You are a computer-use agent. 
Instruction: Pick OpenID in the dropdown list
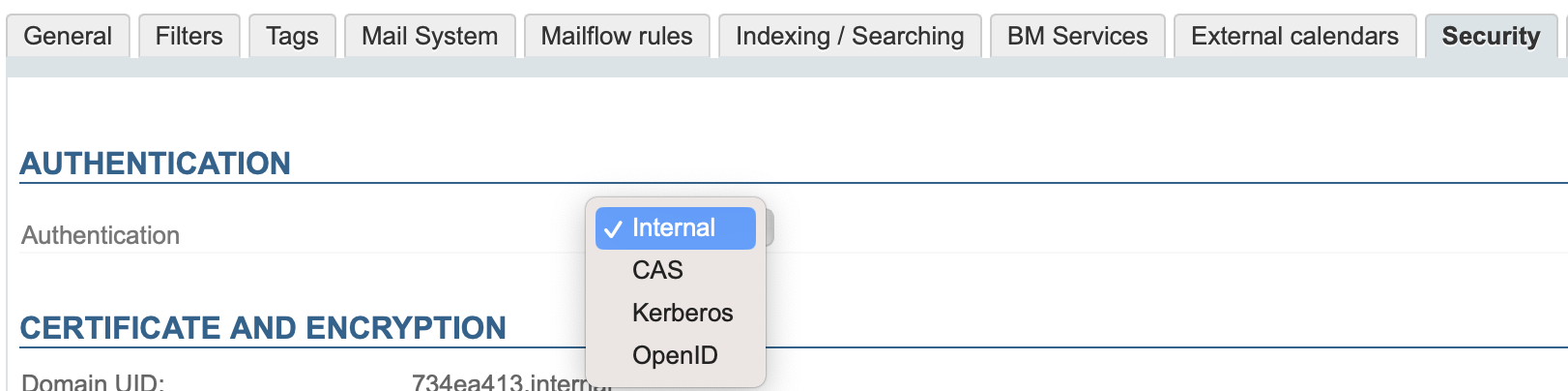pyautogui.click(x=675, y=355)
